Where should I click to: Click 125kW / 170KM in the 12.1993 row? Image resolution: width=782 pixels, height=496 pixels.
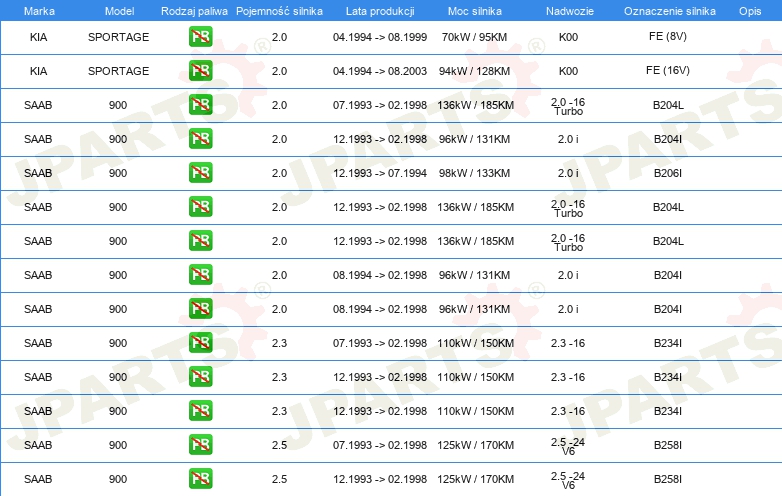point(475,479)
